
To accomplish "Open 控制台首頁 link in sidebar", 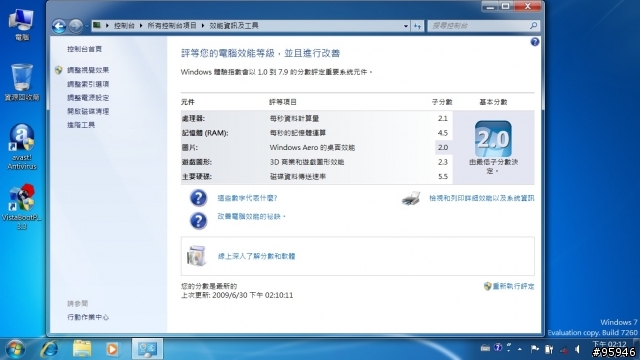I will 84,49.
